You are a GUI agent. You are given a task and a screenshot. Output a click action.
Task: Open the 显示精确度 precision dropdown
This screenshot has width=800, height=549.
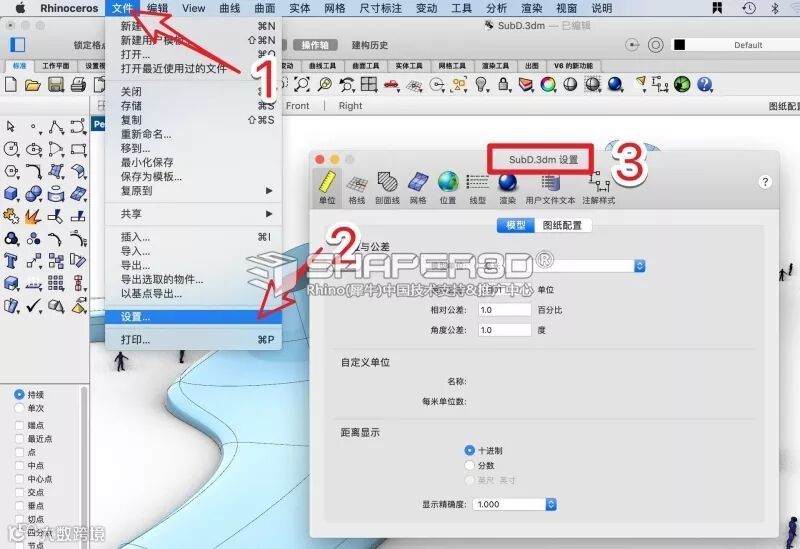514,504
